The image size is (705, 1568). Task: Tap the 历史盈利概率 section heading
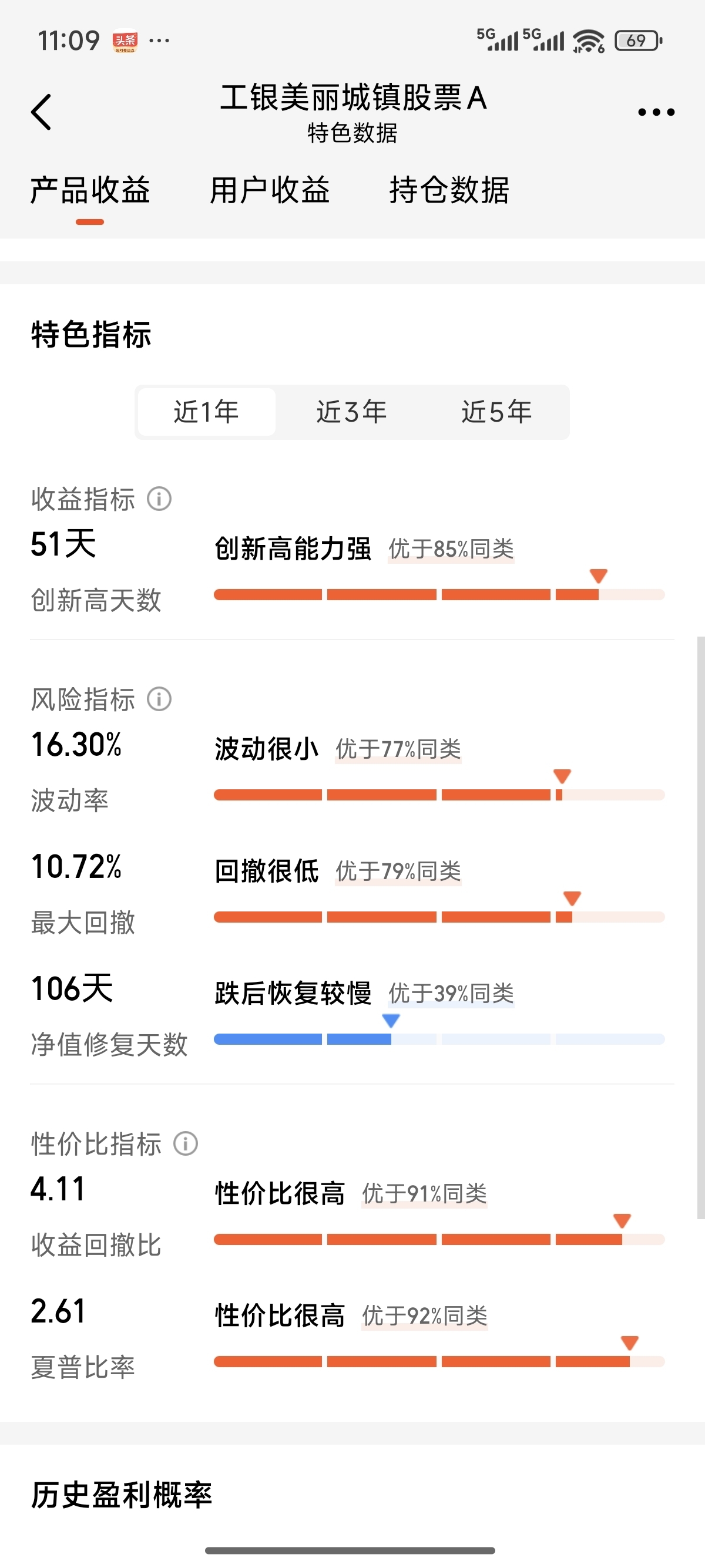pos(122,1495)
